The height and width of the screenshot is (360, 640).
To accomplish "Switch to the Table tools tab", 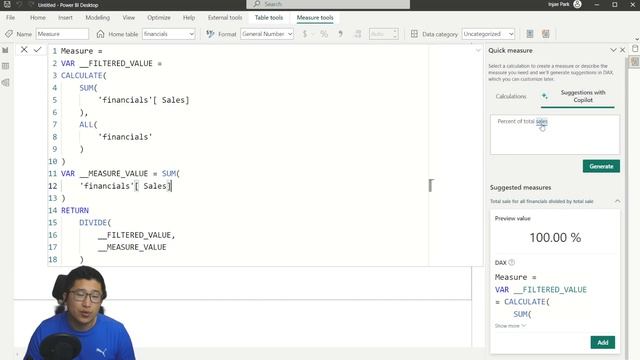I will (269, 18).
